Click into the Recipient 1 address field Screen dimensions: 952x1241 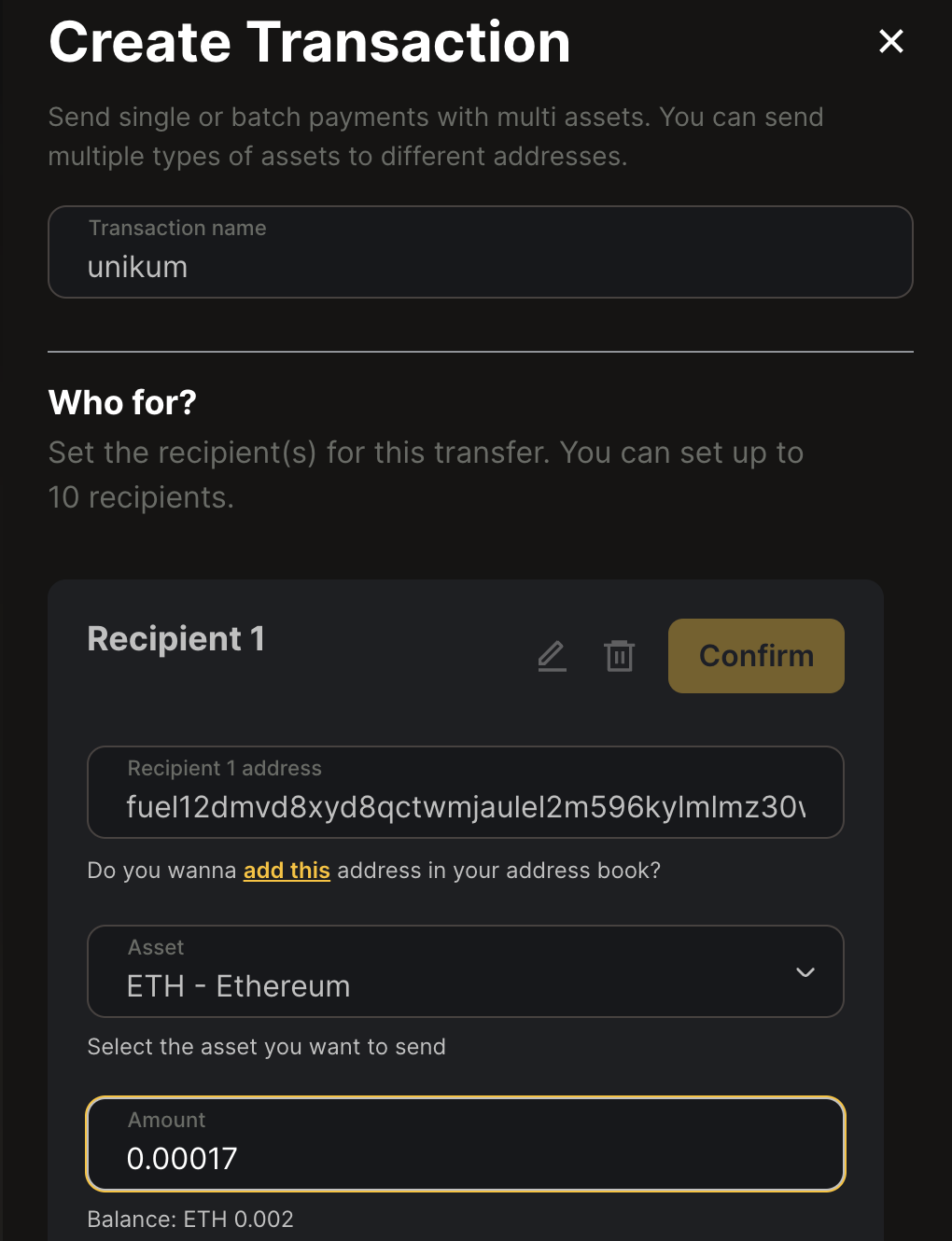click(466, 792)
